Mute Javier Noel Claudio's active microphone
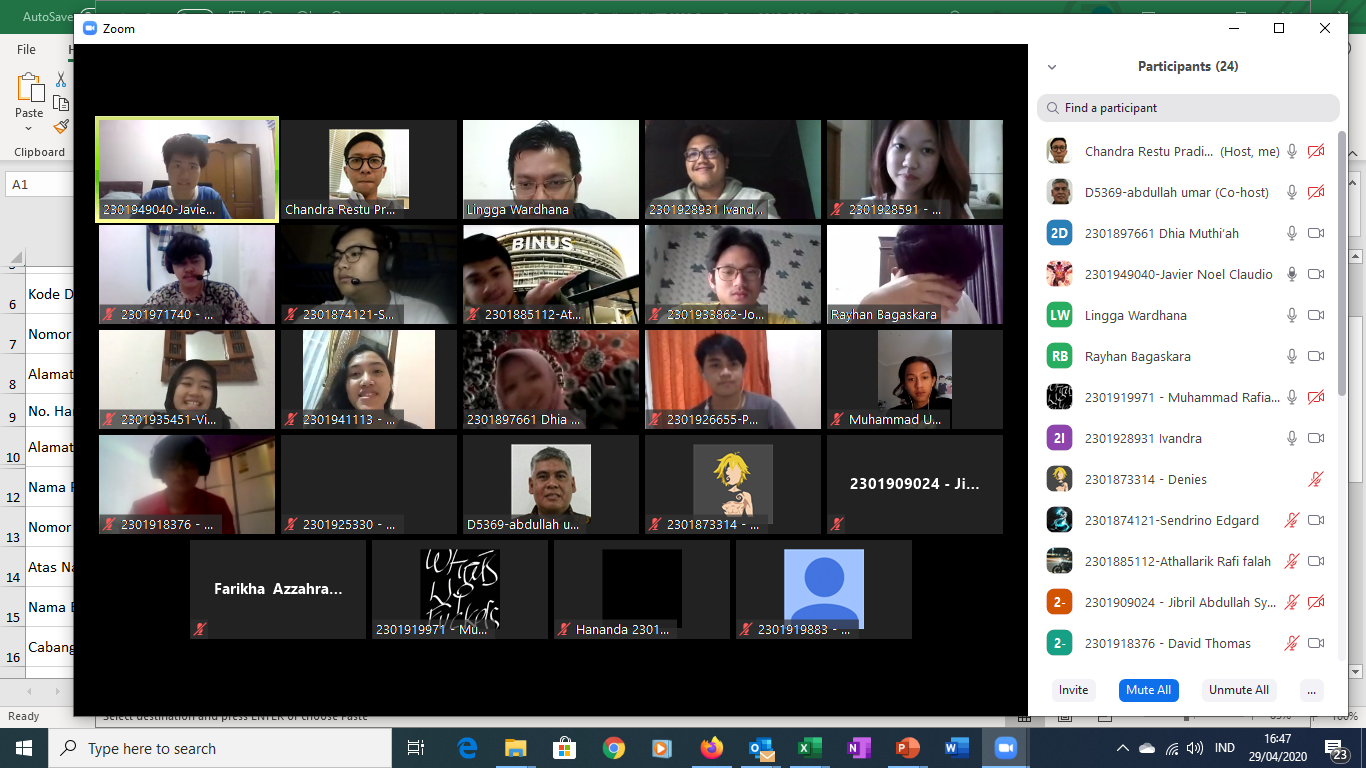Viewport: 1366px width, 768px height. point(1292,274)
